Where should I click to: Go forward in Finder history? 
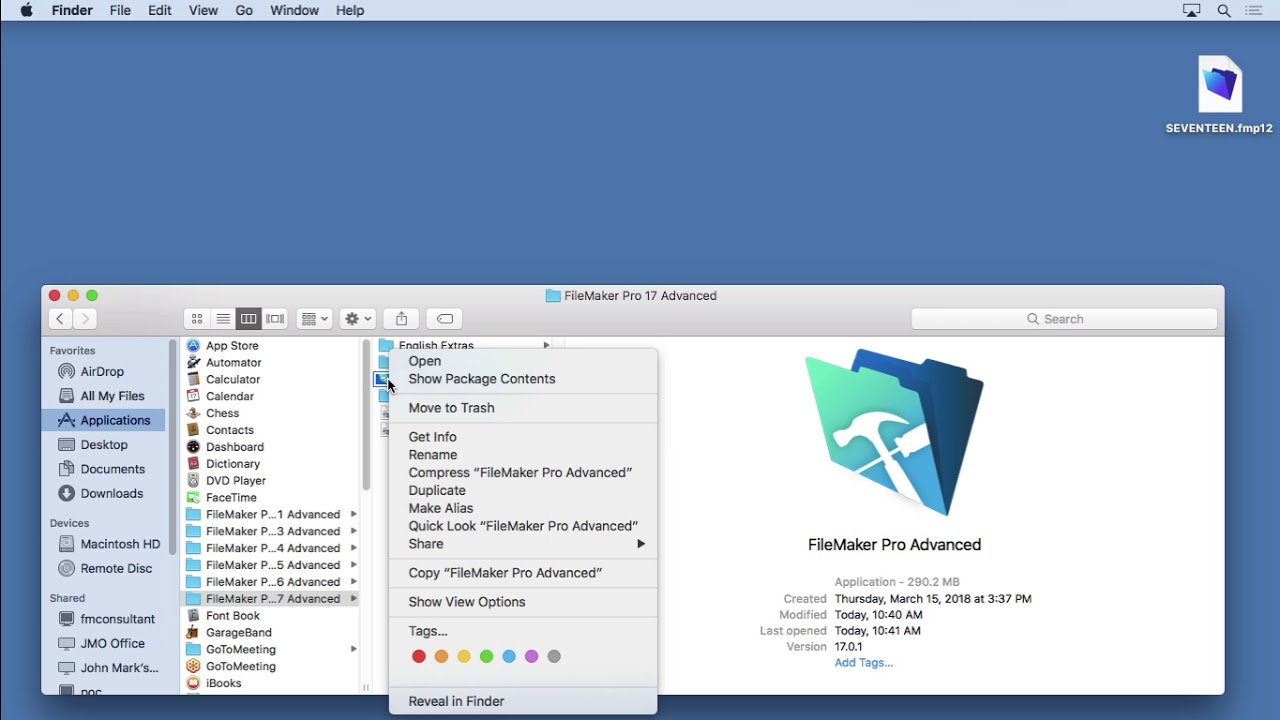click(x=85, y=319)
